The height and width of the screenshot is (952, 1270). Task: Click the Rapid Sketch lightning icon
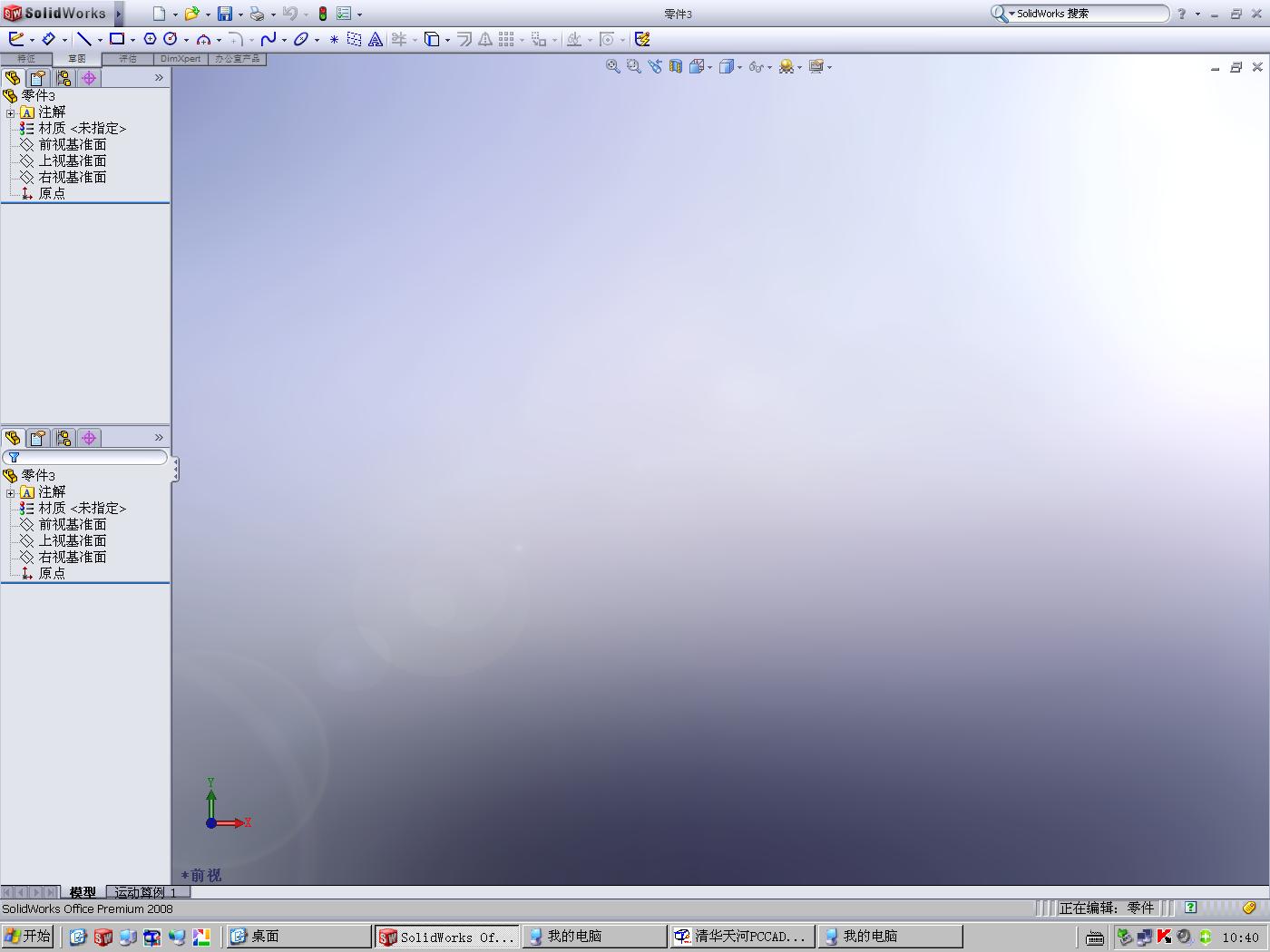click(x=642, y=39)
